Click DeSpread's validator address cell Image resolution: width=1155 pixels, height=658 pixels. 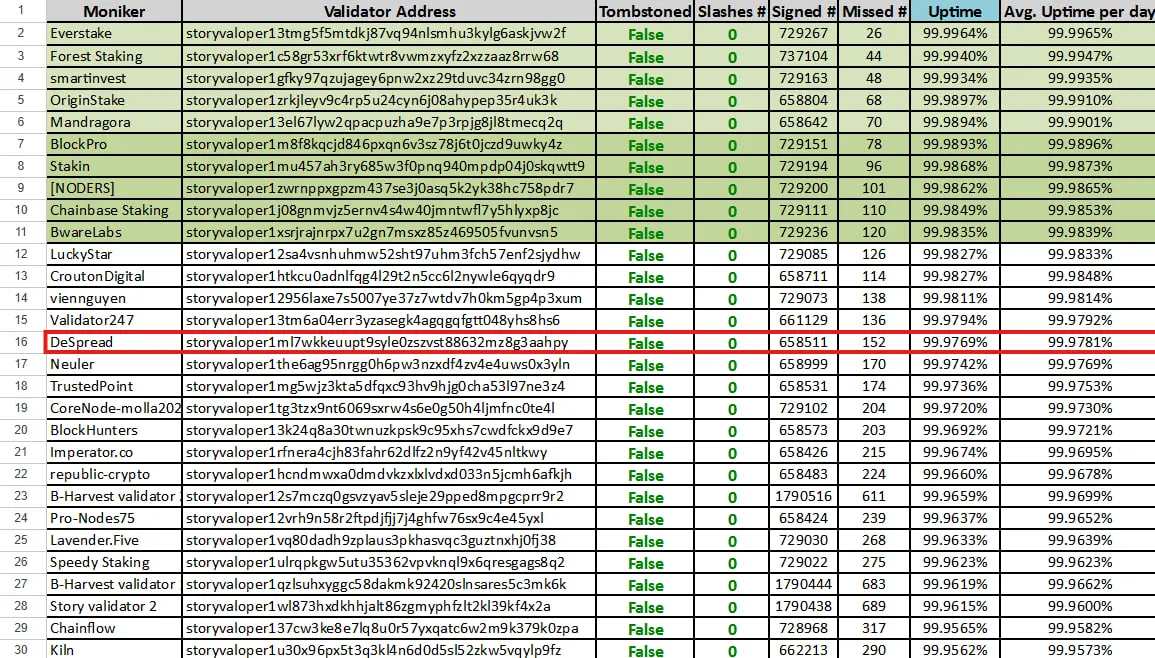coord(389,342)
